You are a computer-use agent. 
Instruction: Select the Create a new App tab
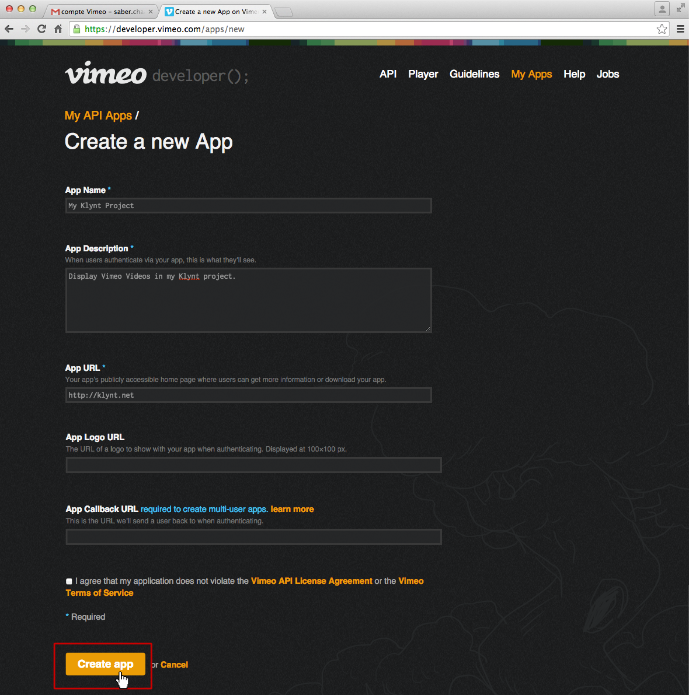(x=215, y=12)
